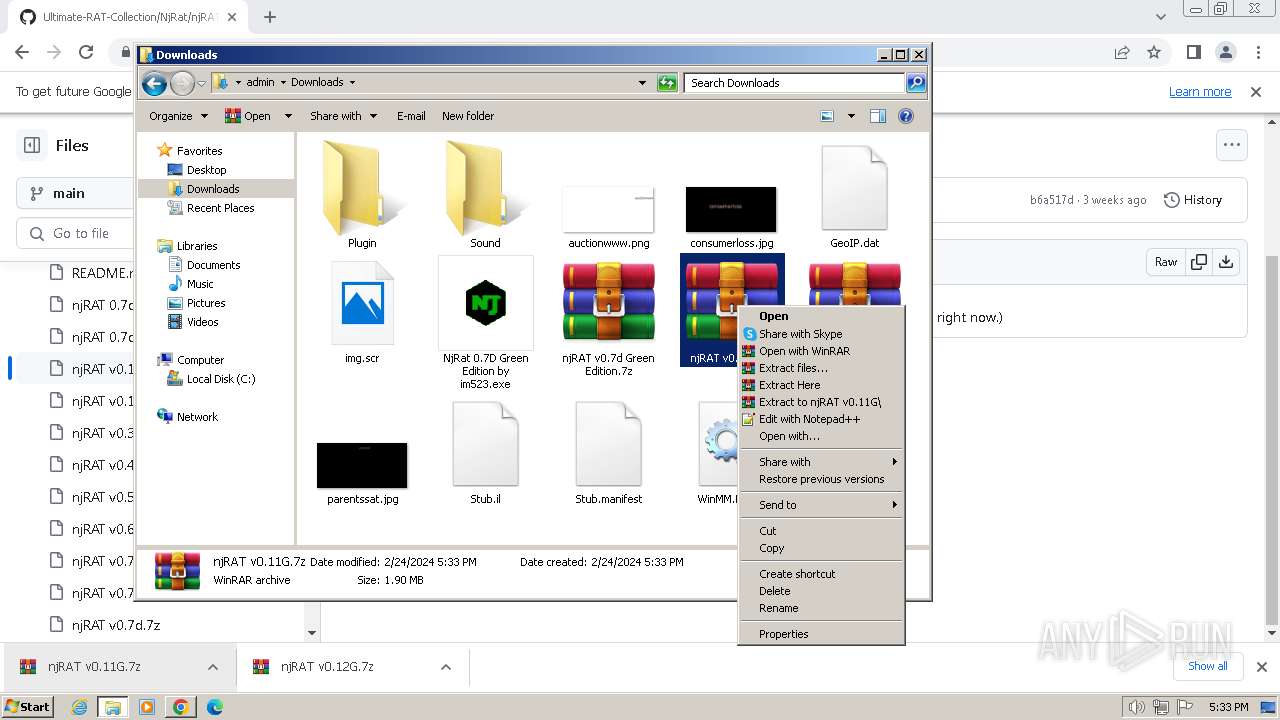1280x720 pixels.
Task: Select Network in navigation pane
Action: [187, 417]
